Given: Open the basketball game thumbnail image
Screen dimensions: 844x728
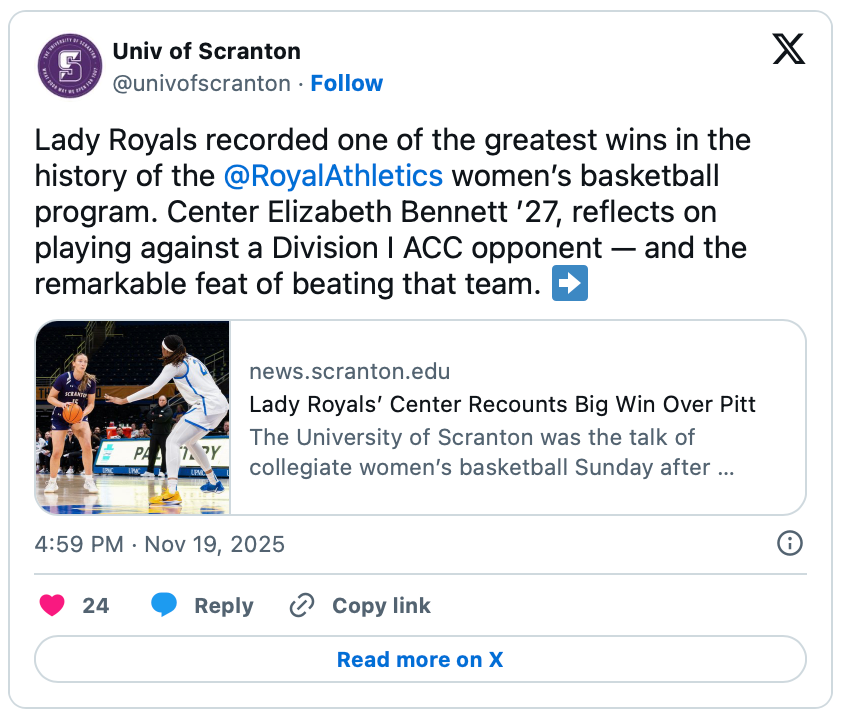Looking at the screenshot, I should click(133, 418).
